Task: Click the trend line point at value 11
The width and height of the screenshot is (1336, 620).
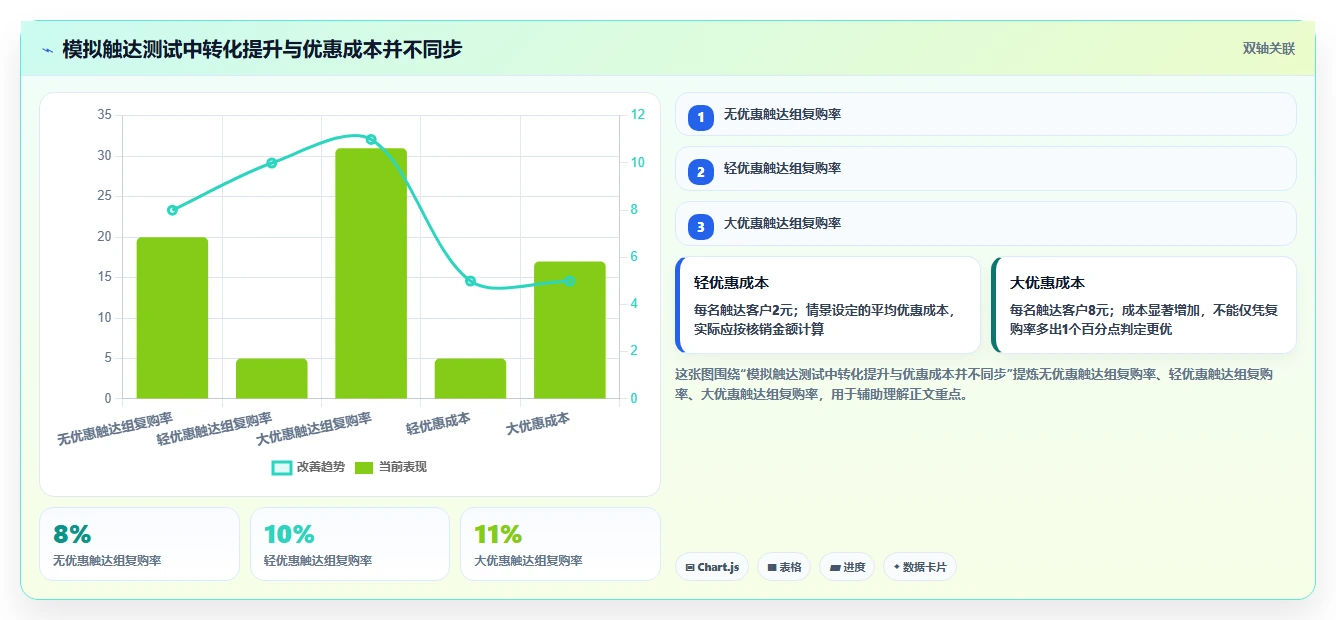Action: 371,139
